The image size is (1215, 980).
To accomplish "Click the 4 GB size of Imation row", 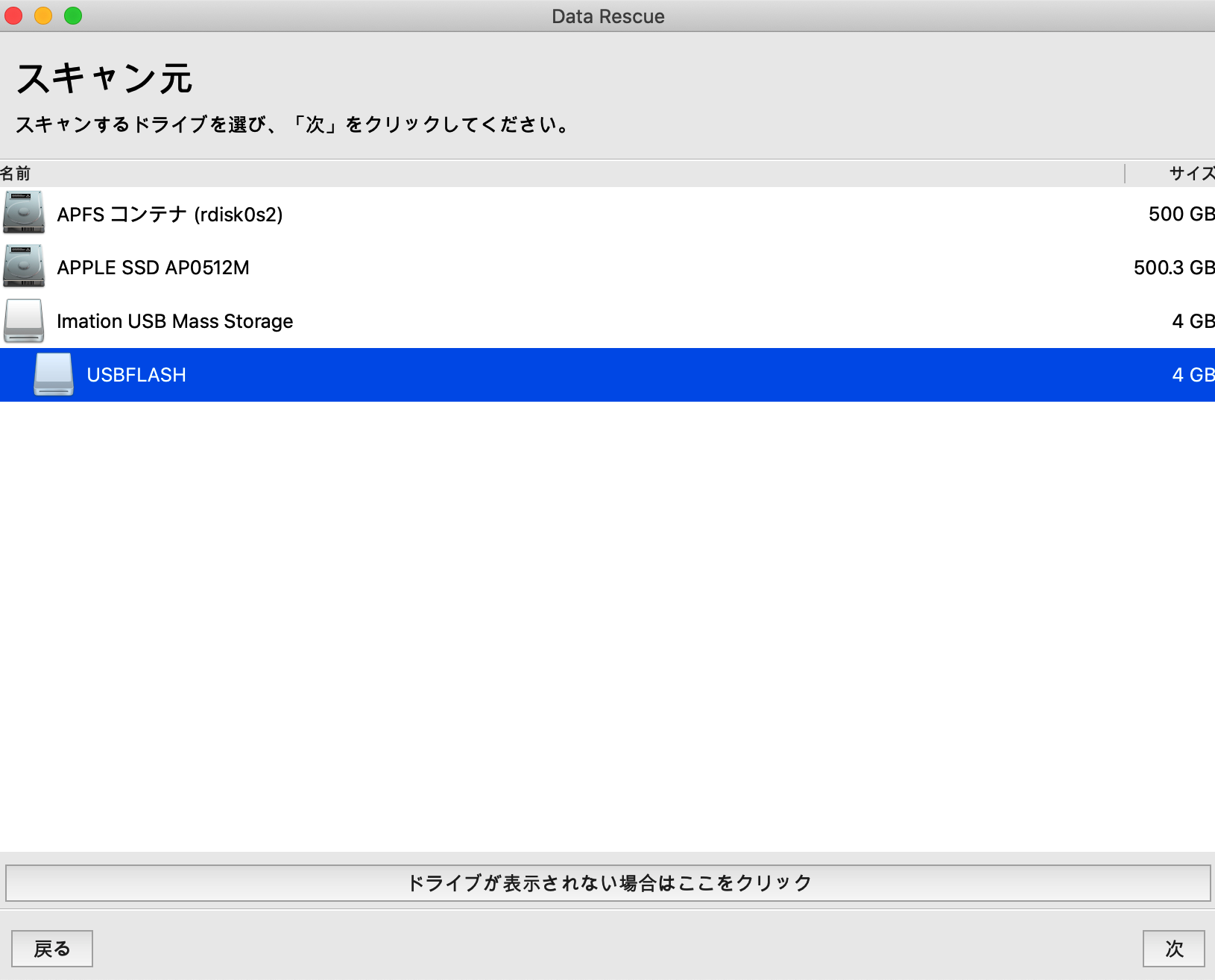I will (1192, 321).
